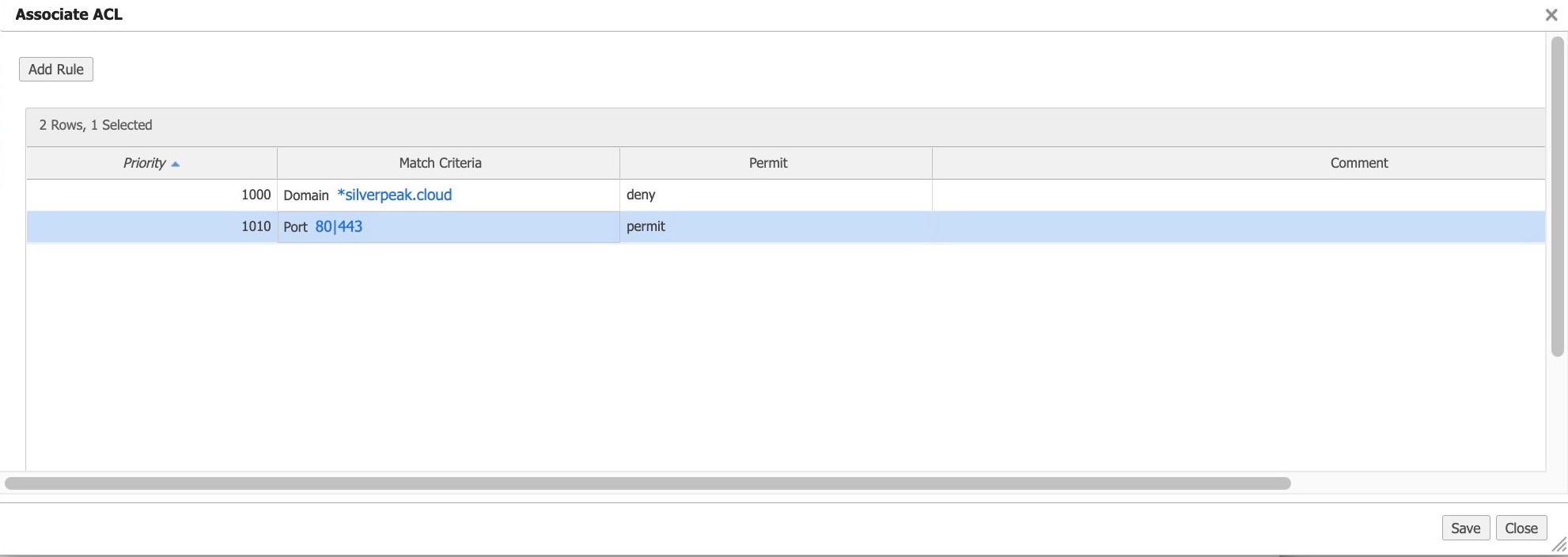Save the ACL rules

coord(1465,529)
